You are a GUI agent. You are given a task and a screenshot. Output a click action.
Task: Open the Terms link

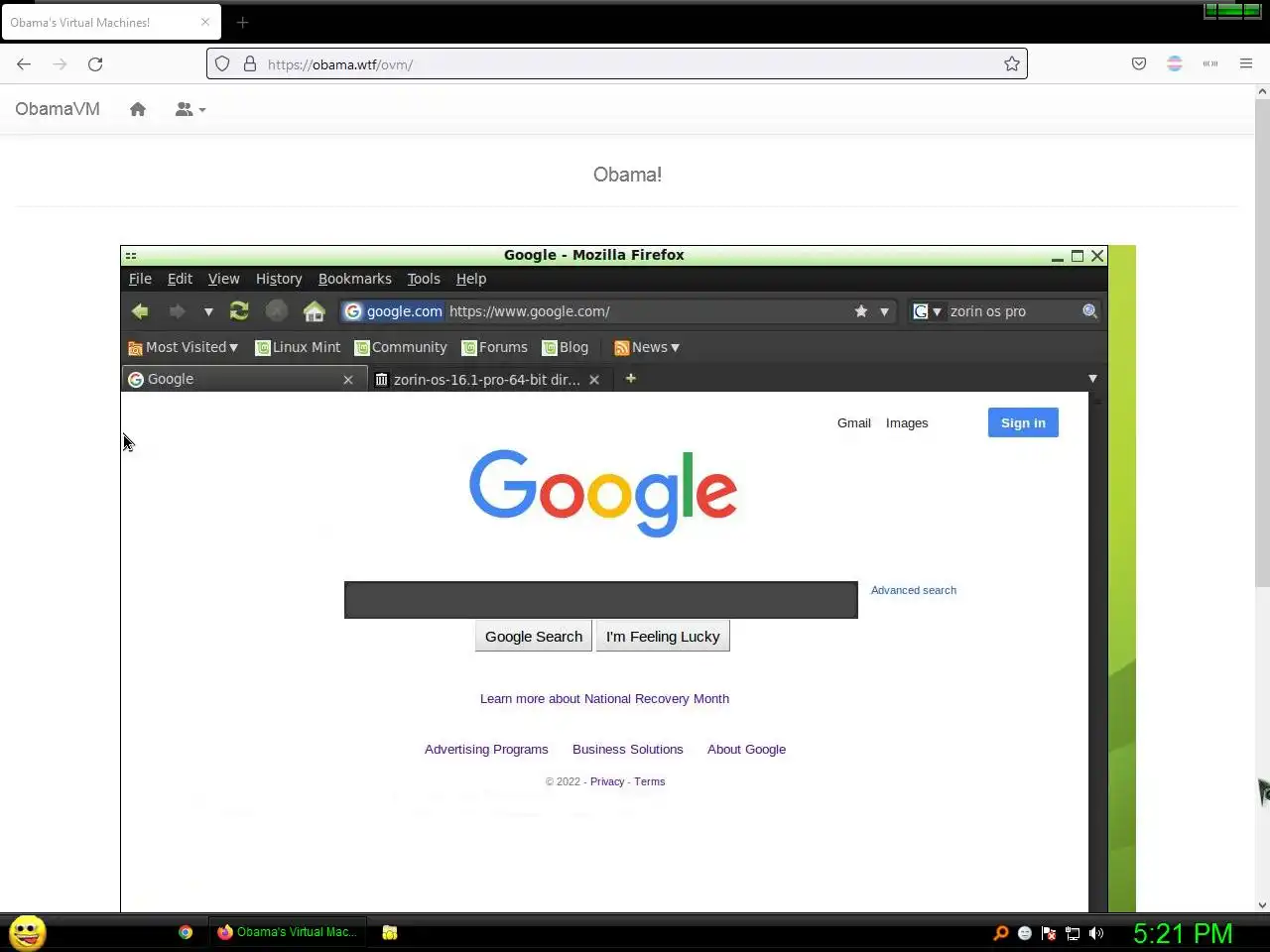click(x=650, y=781)
